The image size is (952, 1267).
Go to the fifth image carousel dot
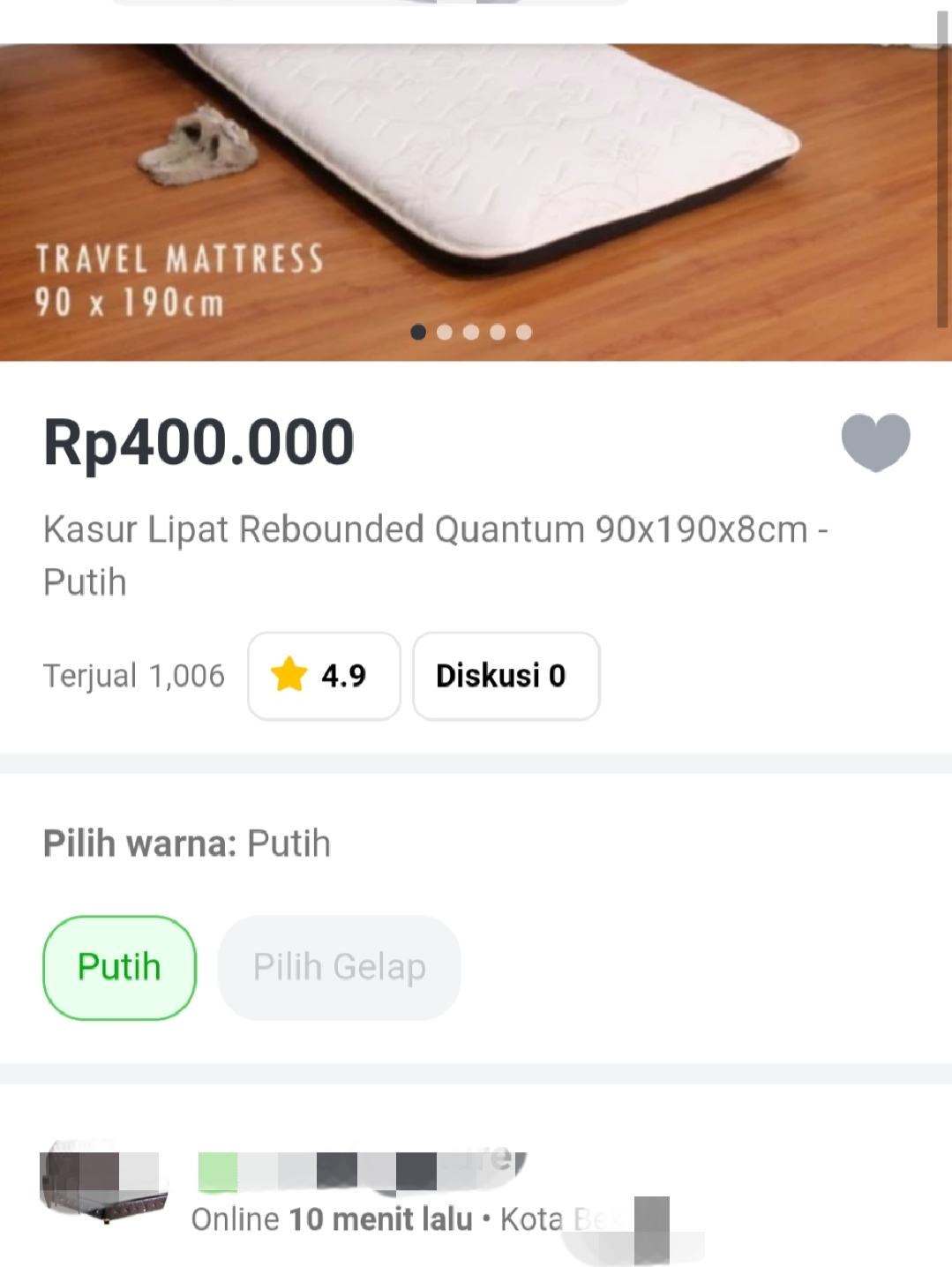[524, 332]
